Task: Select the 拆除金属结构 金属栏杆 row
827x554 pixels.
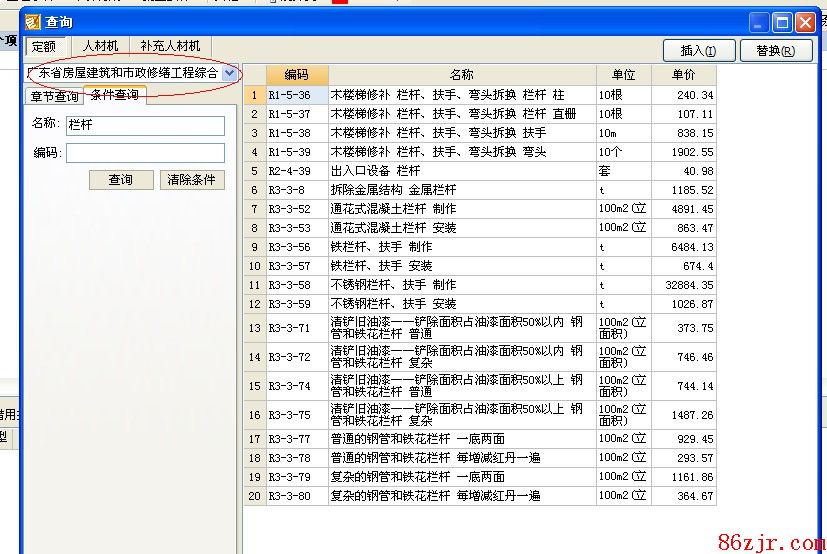Action: [461, 190]
